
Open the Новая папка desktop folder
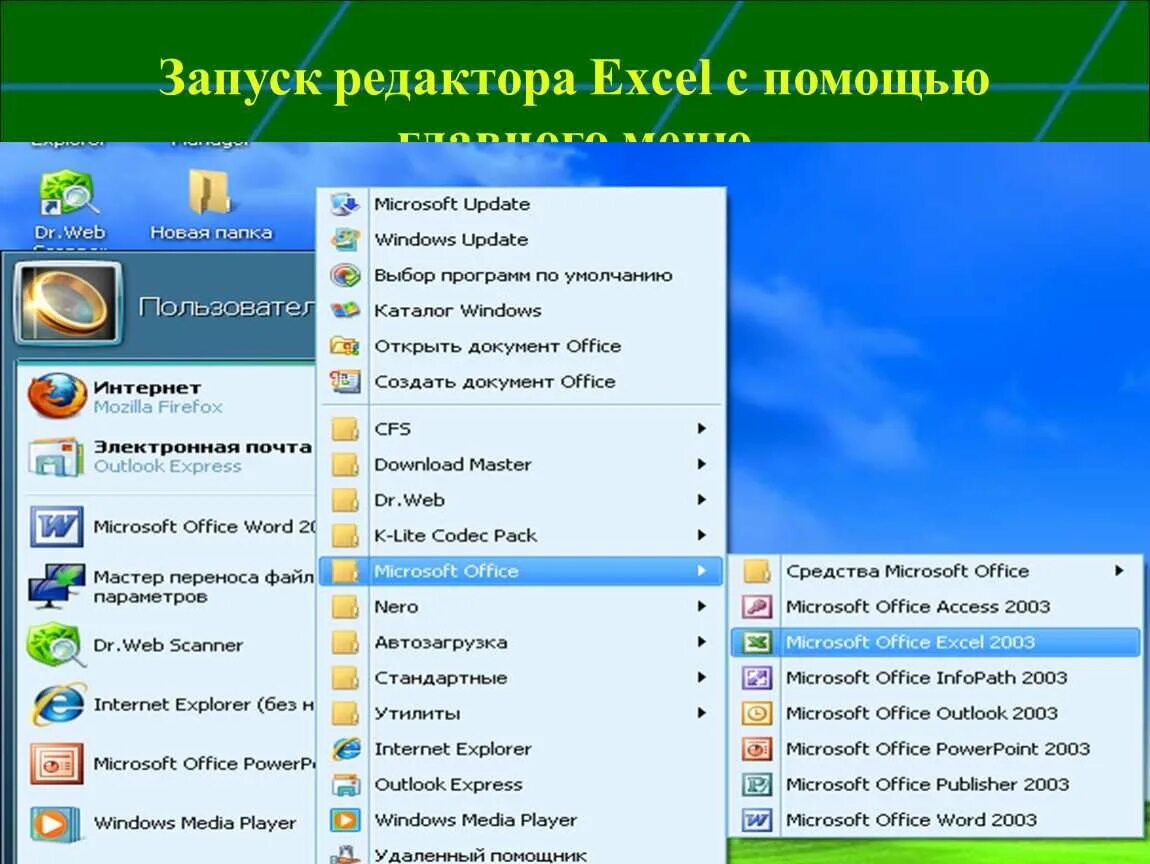coord(210,192)
